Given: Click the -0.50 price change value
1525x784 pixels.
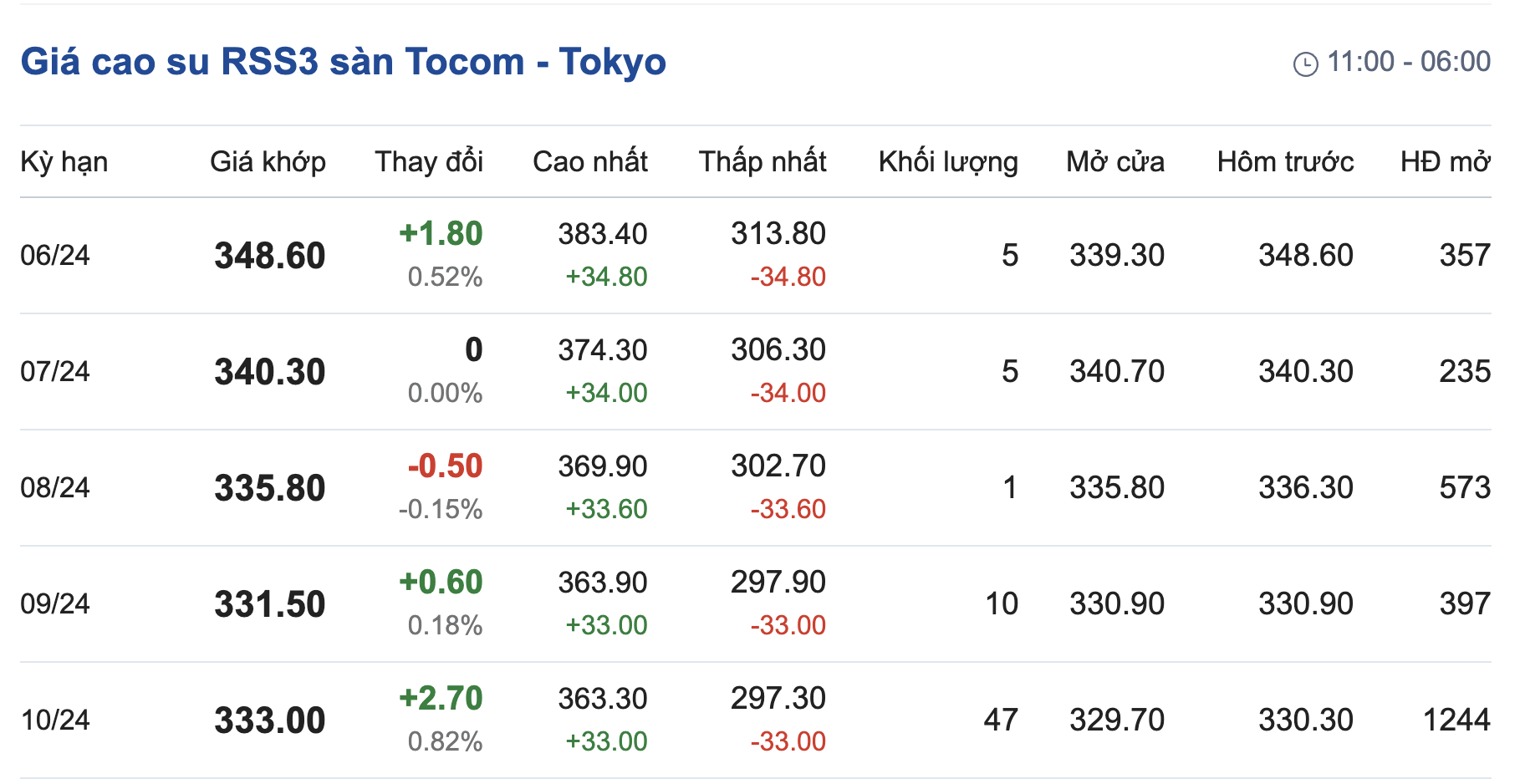Looking at the screenshot, I should tap(445, 466).
